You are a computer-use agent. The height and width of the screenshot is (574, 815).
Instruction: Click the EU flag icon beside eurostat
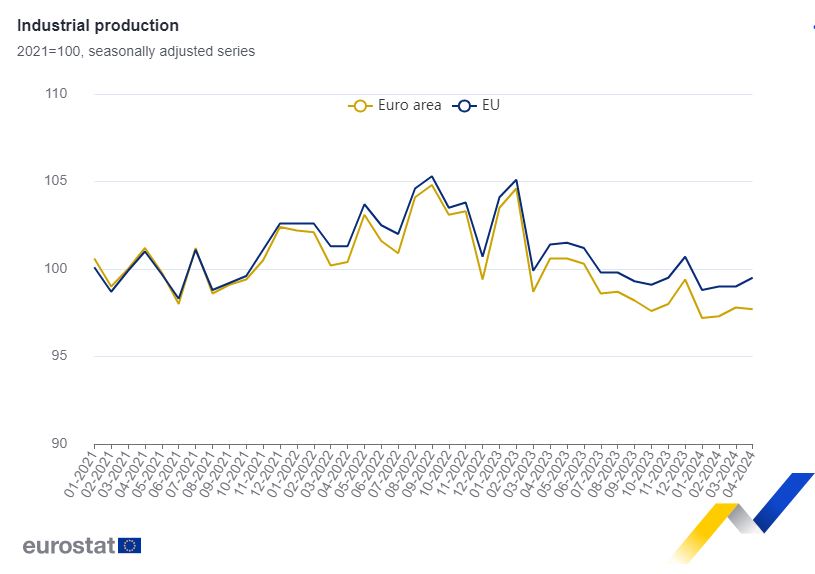pyautogui.click(x=130, y=545)
